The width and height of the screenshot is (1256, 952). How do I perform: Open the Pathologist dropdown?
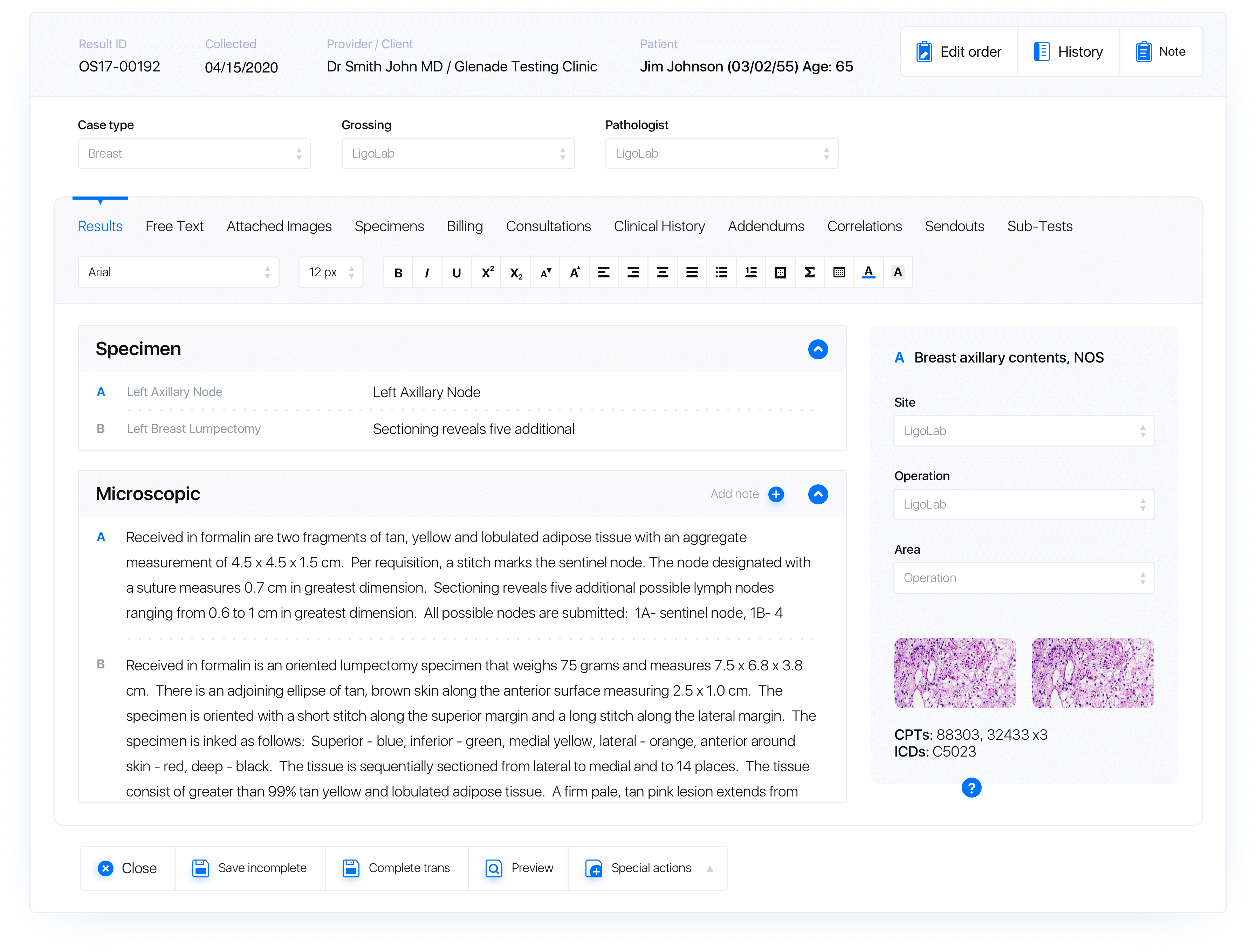[722, 153]
